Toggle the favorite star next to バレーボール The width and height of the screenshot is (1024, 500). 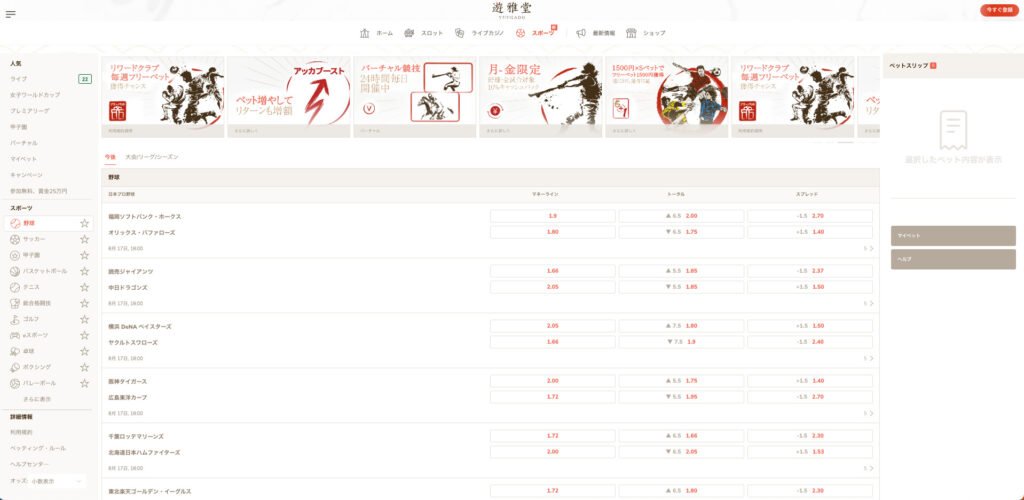pos(84,383)
